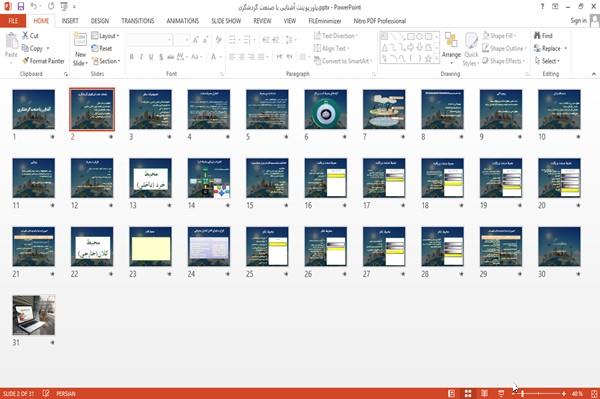The width and height of the screenshot is (600, 399).
Task: Click the Reset slide button
Action: (x=102, y=48)
